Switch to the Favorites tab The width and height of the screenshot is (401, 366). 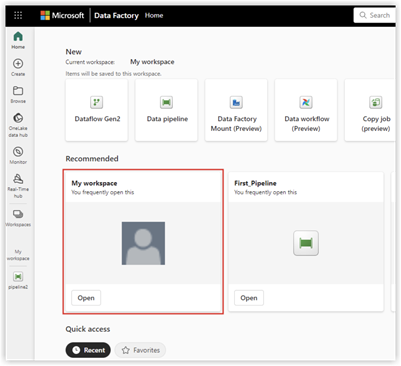[x=140, y=350]
